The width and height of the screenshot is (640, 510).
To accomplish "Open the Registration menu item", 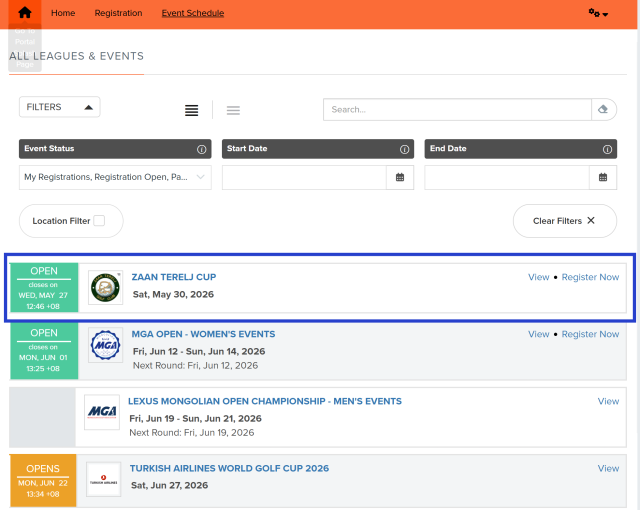I will pyautogui.click(x=118, y=13).
